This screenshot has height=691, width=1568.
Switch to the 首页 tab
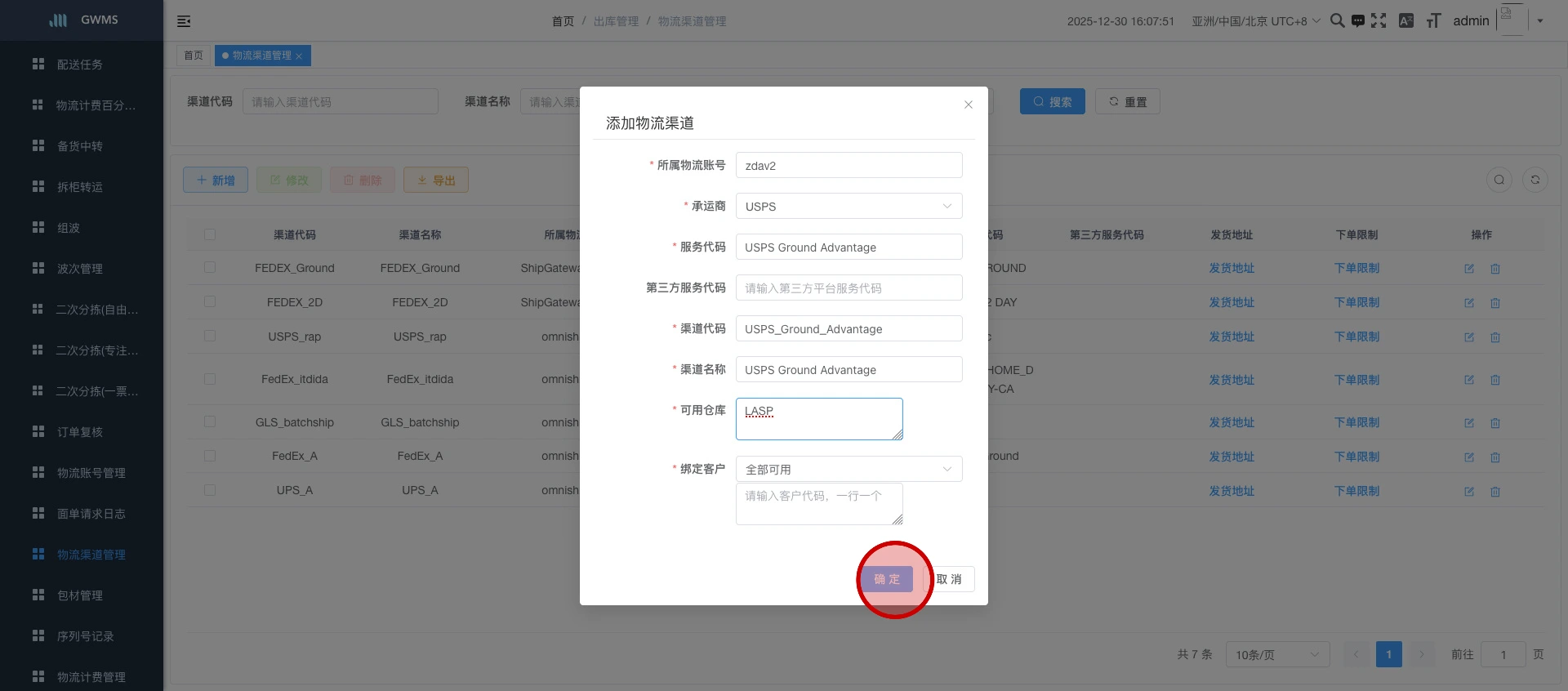tap(194, 56)
